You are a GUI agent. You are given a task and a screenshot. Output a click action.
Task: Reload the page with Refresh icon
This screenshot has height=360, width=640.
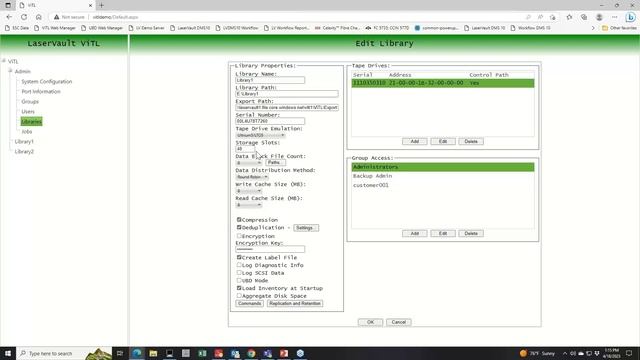pyautogui.click(x=24, y=17)
